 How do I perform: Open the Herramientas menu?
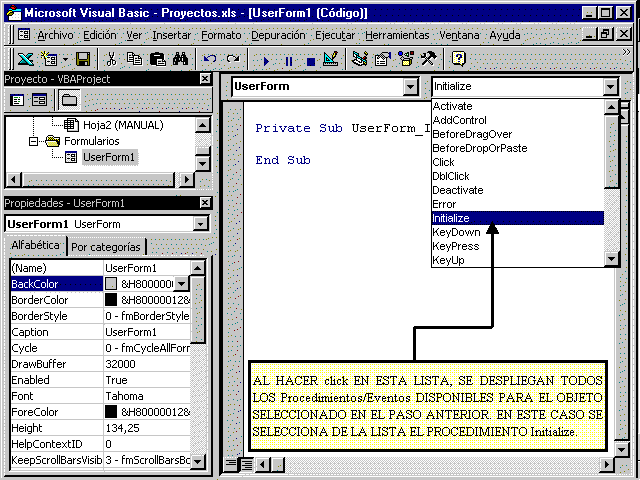point(397,36)
